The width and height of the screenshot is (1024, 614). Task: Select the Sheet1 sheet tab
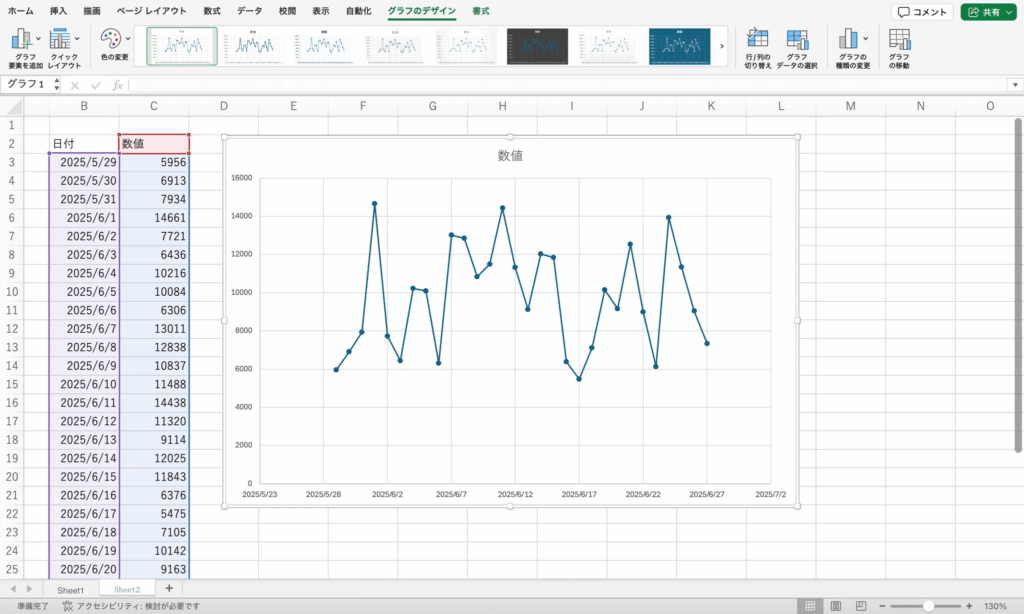(x=71, y=590)
